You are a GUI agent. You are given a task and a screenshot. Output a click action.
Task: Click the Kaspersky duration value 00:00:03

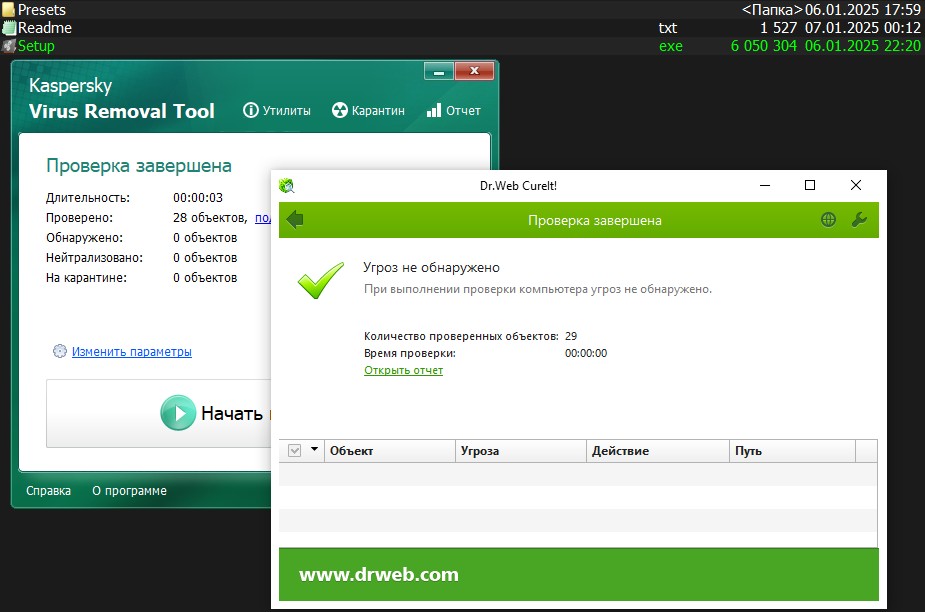point(198,198)
